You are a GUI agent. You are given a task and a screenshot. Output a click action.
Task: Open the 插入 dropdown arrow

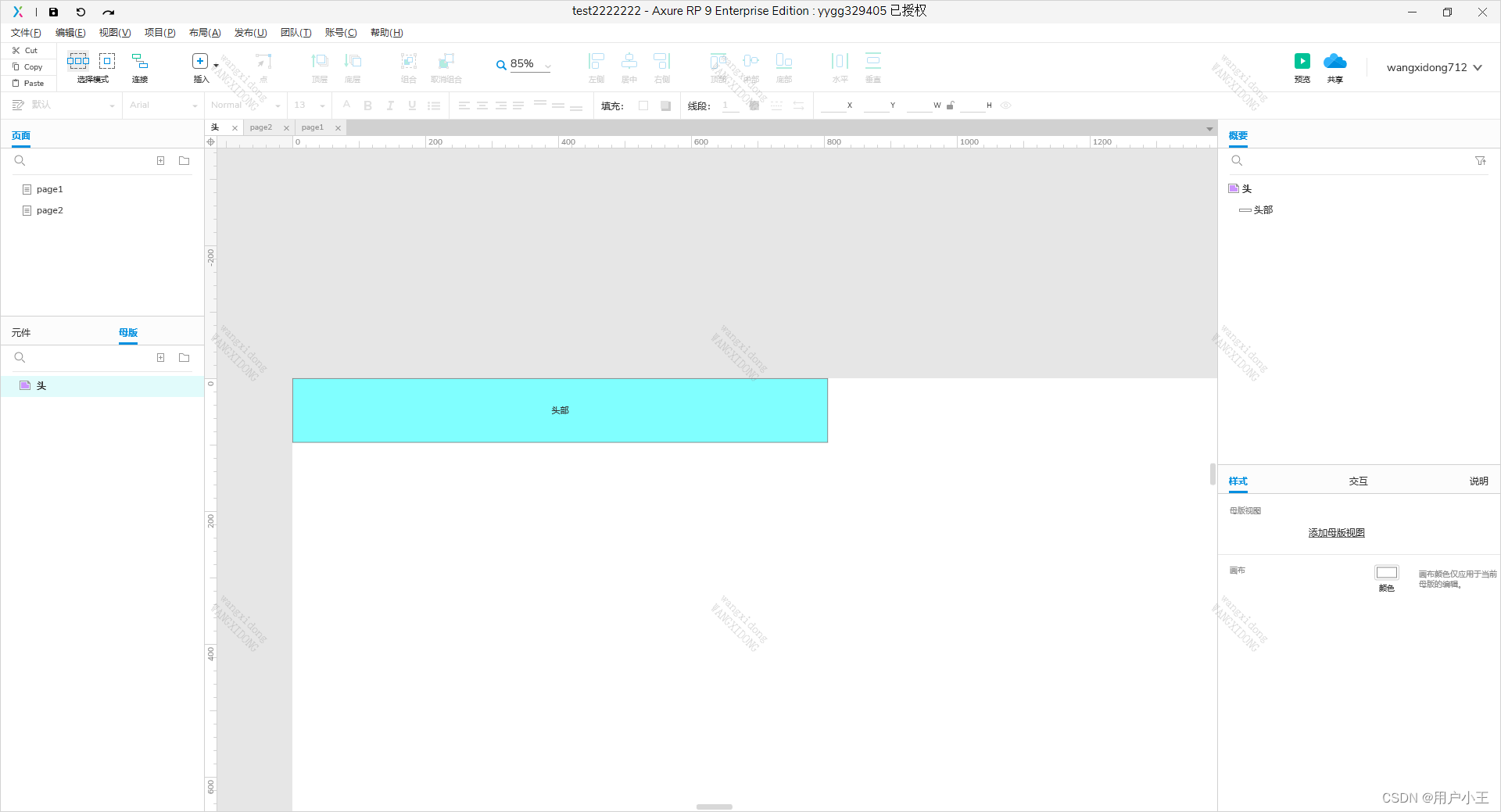(x=216, y=66)
